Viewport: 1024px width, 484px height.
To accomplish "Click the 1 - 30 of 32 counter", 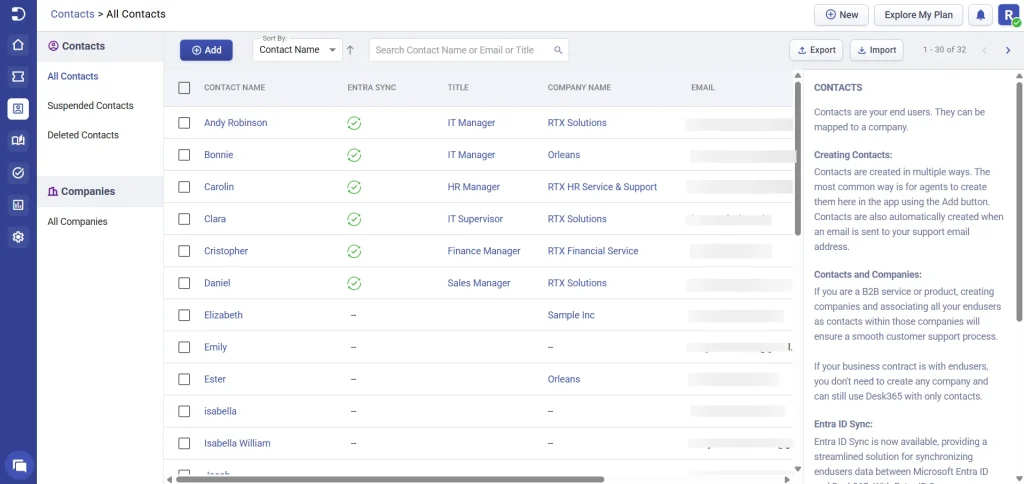I will pos(944,50).
